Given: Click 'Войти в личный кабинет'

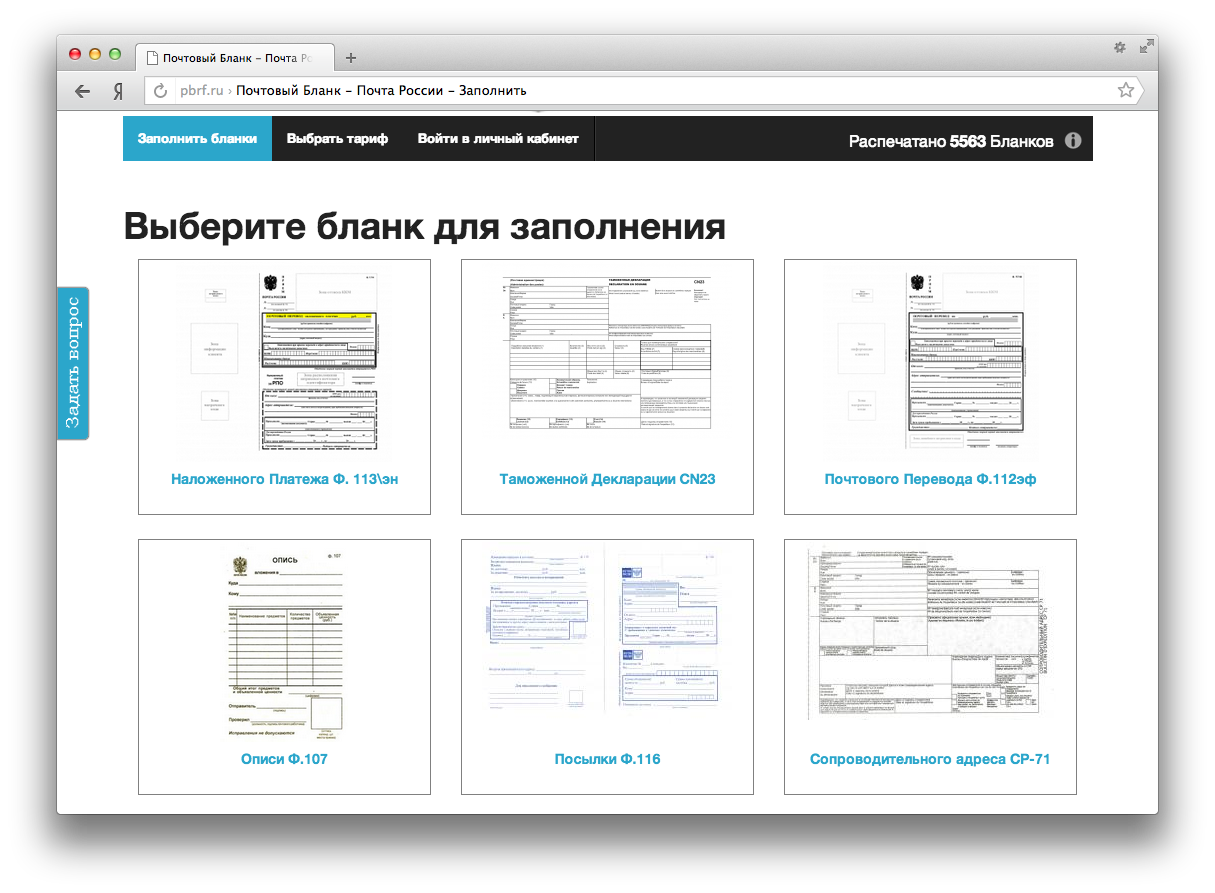Looking at the screenshot, I should 498,139.
